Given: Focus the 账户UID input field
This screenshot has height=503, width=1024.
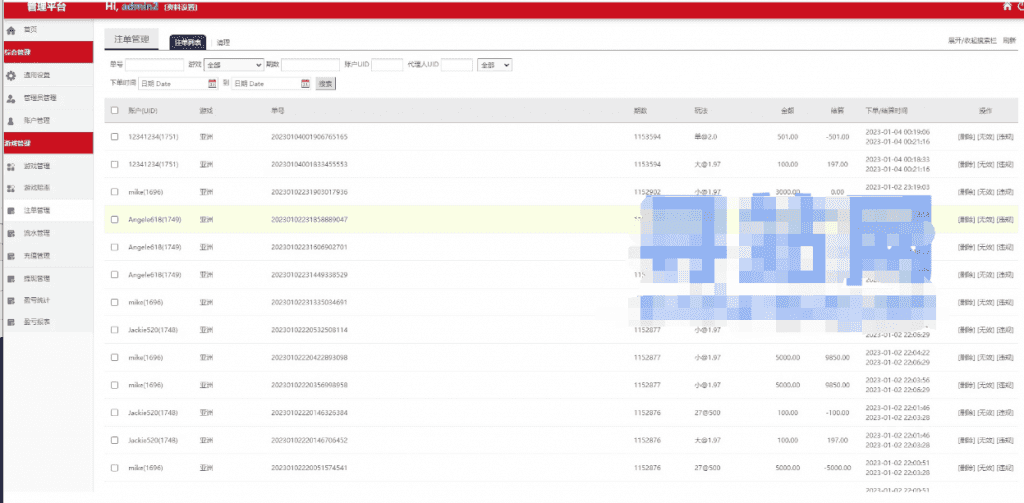Looking at the screenshot, I should pos(387,65).
